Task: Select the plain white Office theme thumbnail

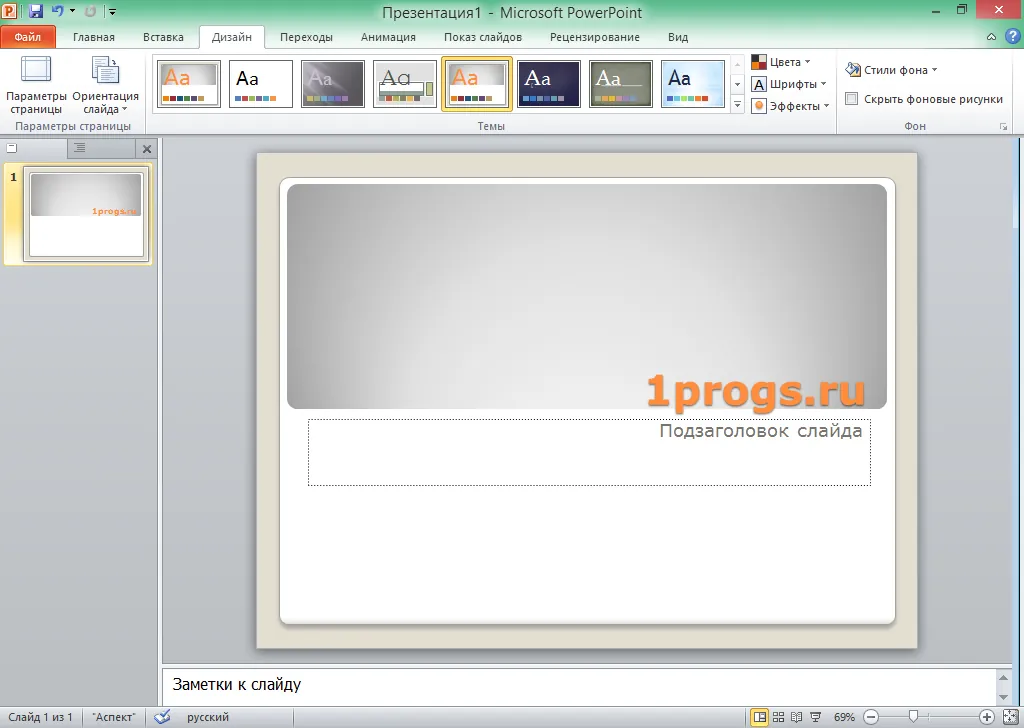Action: (261, 84)
